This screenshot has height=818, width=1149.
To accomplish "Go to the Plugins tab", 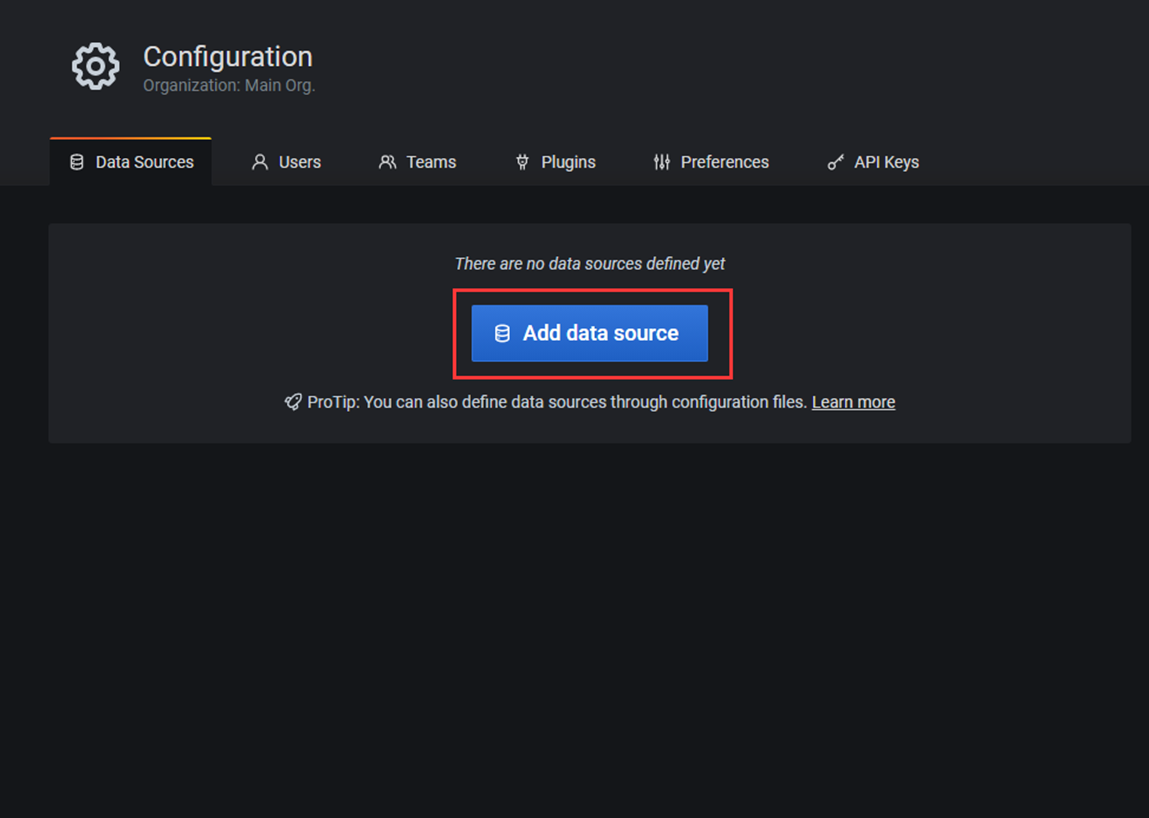I will [x=555, y=162].
